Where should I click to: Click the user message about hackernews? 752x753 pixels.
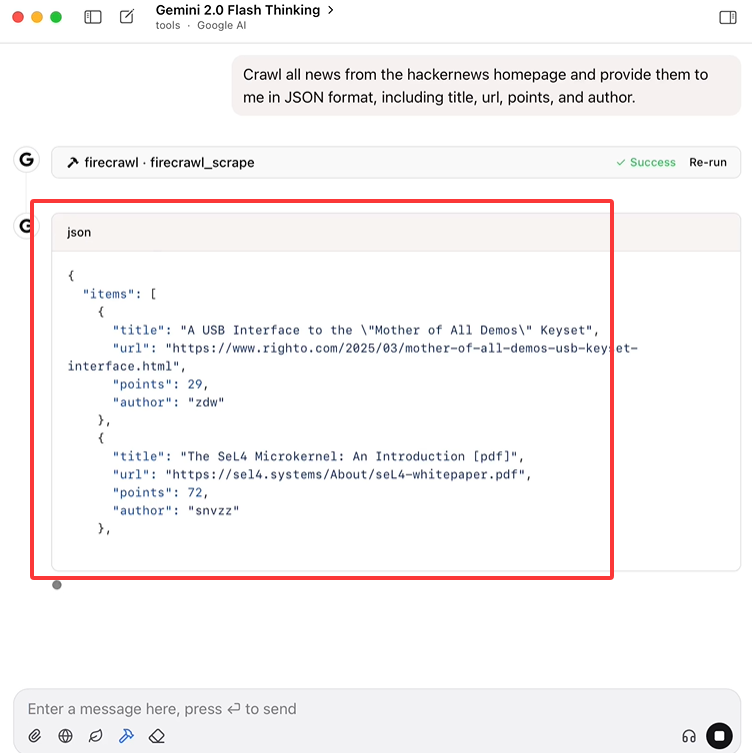486,85
